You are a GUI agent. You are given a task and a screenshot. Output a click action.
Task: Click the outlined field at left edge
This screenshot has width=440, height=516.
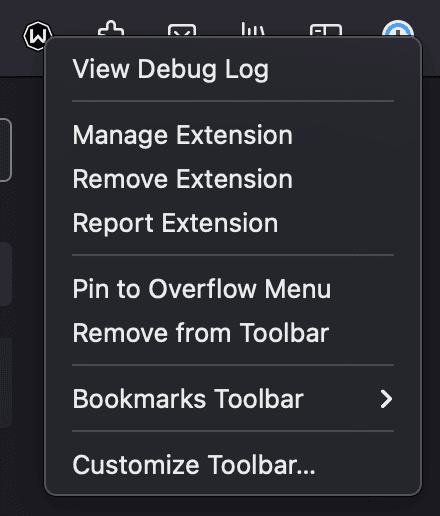pyautogui.click(x=6, y=150)
